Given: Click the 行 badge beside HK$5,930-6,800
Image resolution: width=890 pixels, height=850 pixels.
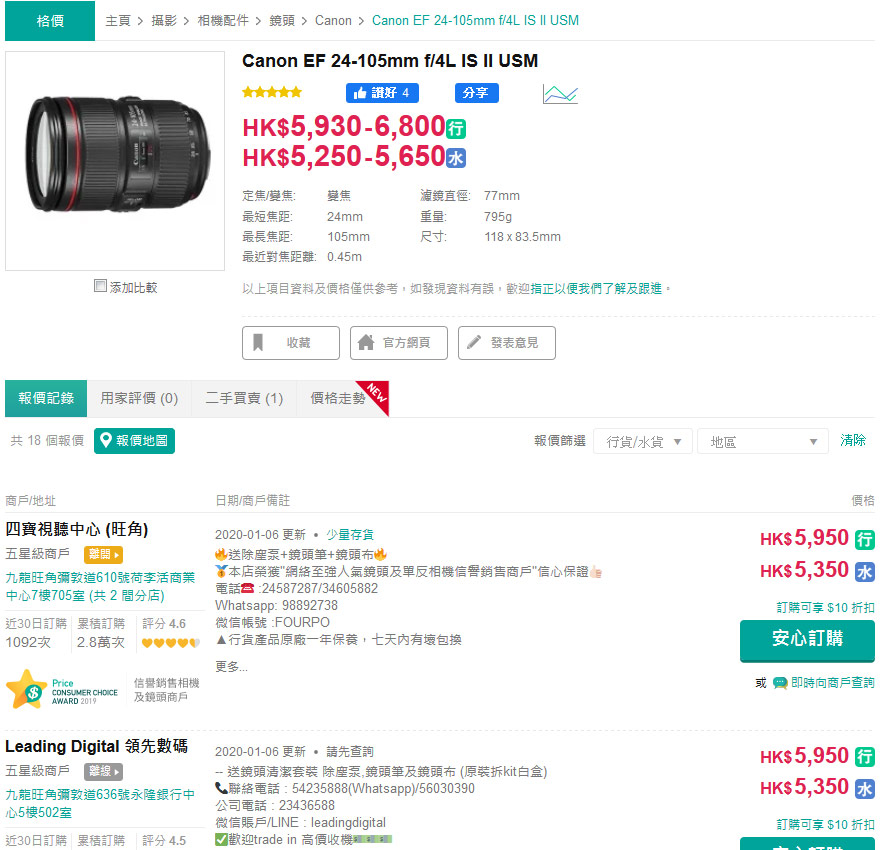Looking at the screenshot, I should pos(456,129).
